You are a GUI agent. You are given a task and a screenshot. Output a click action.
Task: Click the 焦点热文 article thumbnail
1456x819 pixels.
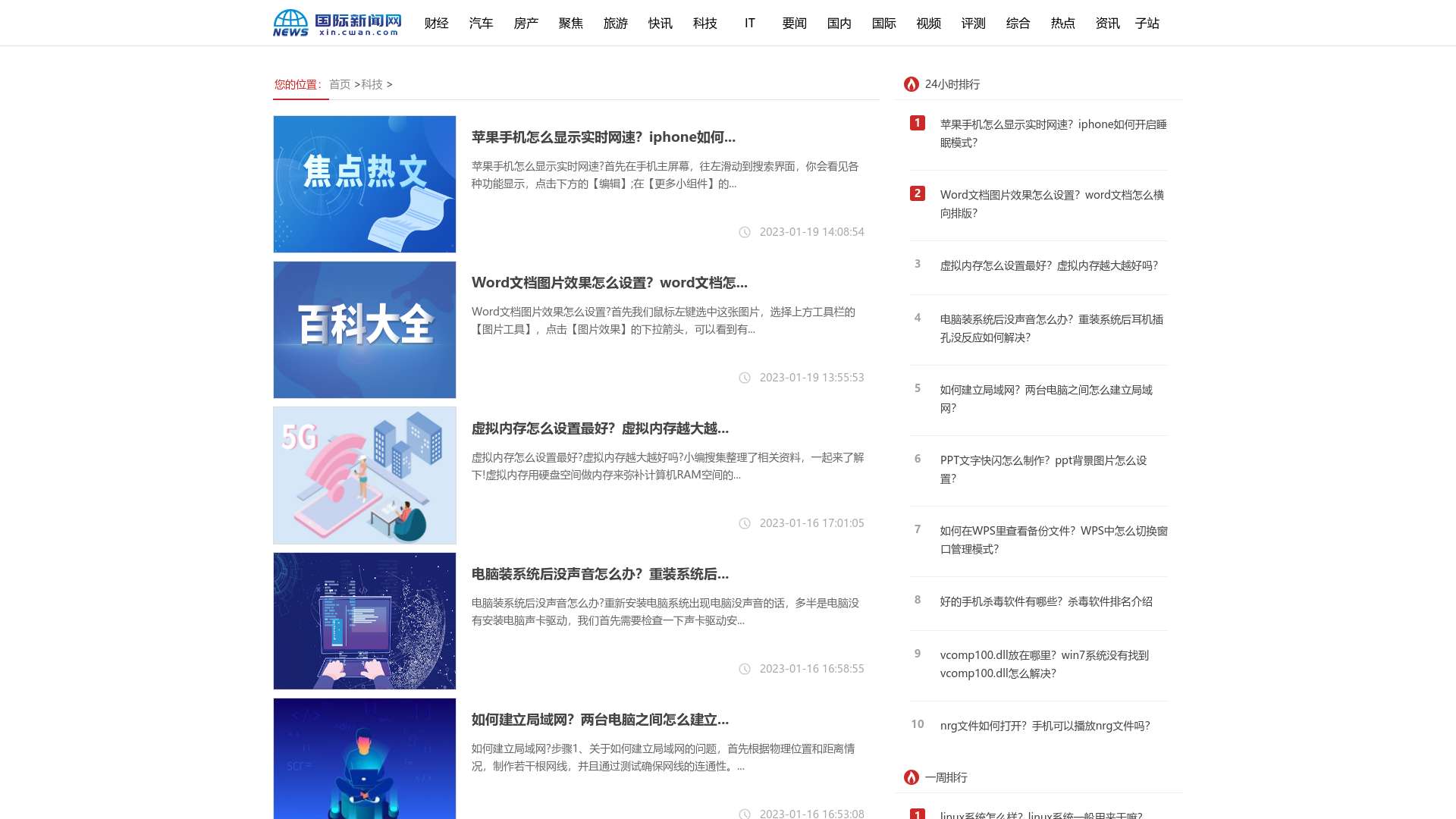(x=365, y=184)
